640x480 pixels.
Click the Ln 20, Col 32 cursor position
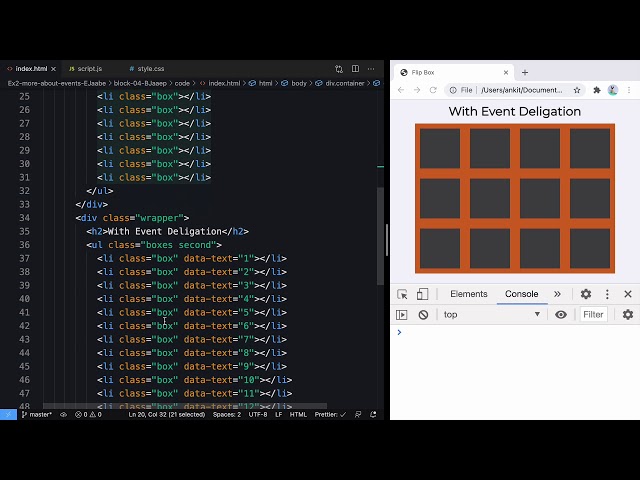pyautogui.click(x=167, y=415)
